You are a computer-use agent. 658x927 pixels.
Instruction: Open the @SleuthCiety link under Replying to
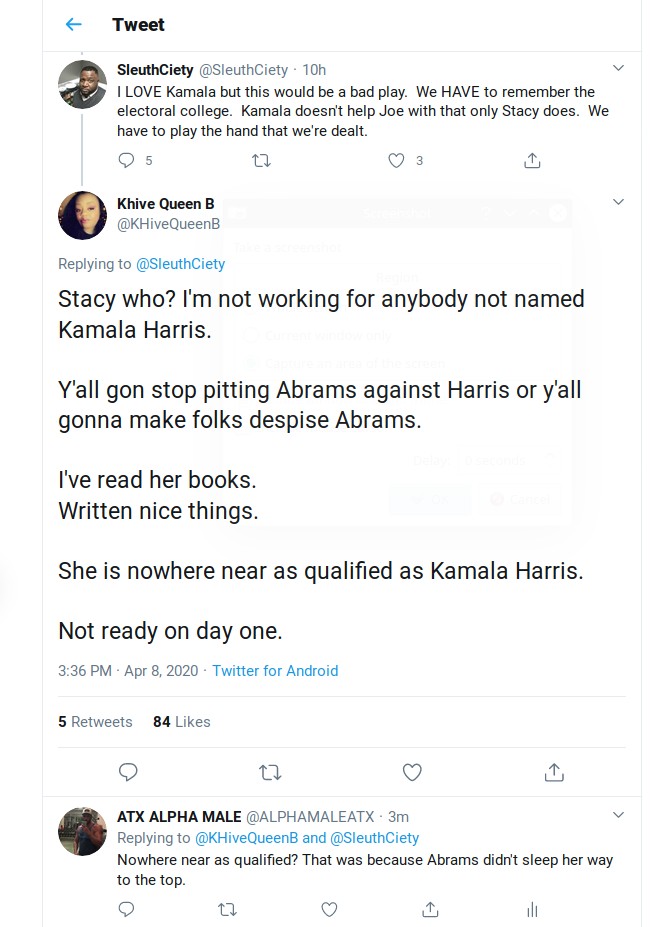pyautogui.click(x=180, y=264)
